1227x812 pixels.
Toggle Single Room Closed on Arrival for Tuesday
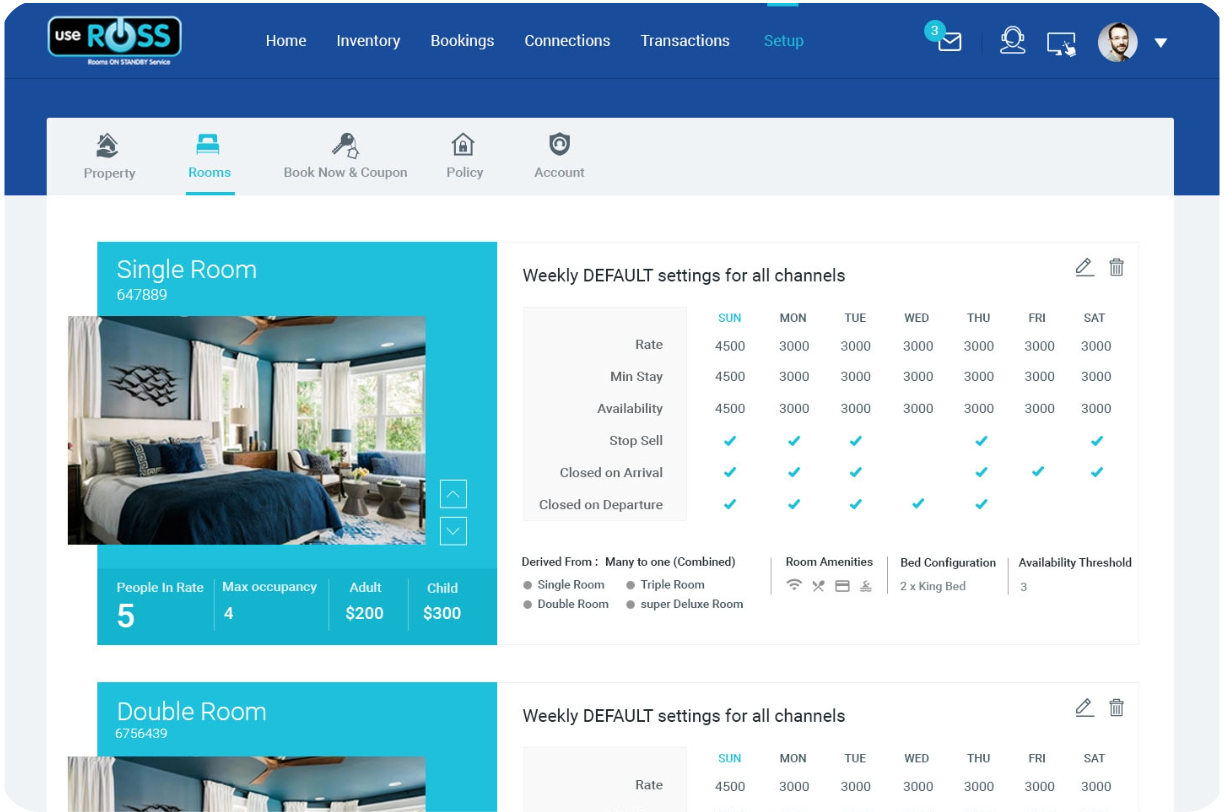[x=855, y=472]
